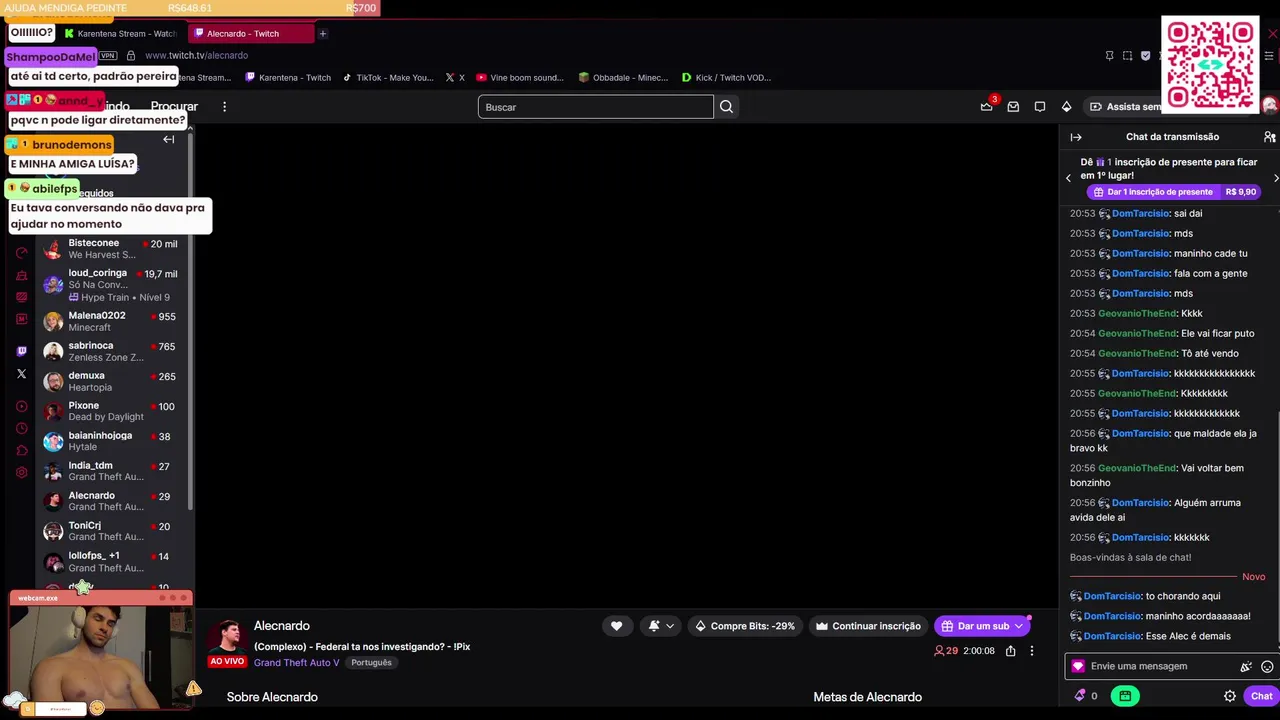Open chat settings gear icon
The width and height of the screenshot is (1280, 720).
click(1230, 696)
